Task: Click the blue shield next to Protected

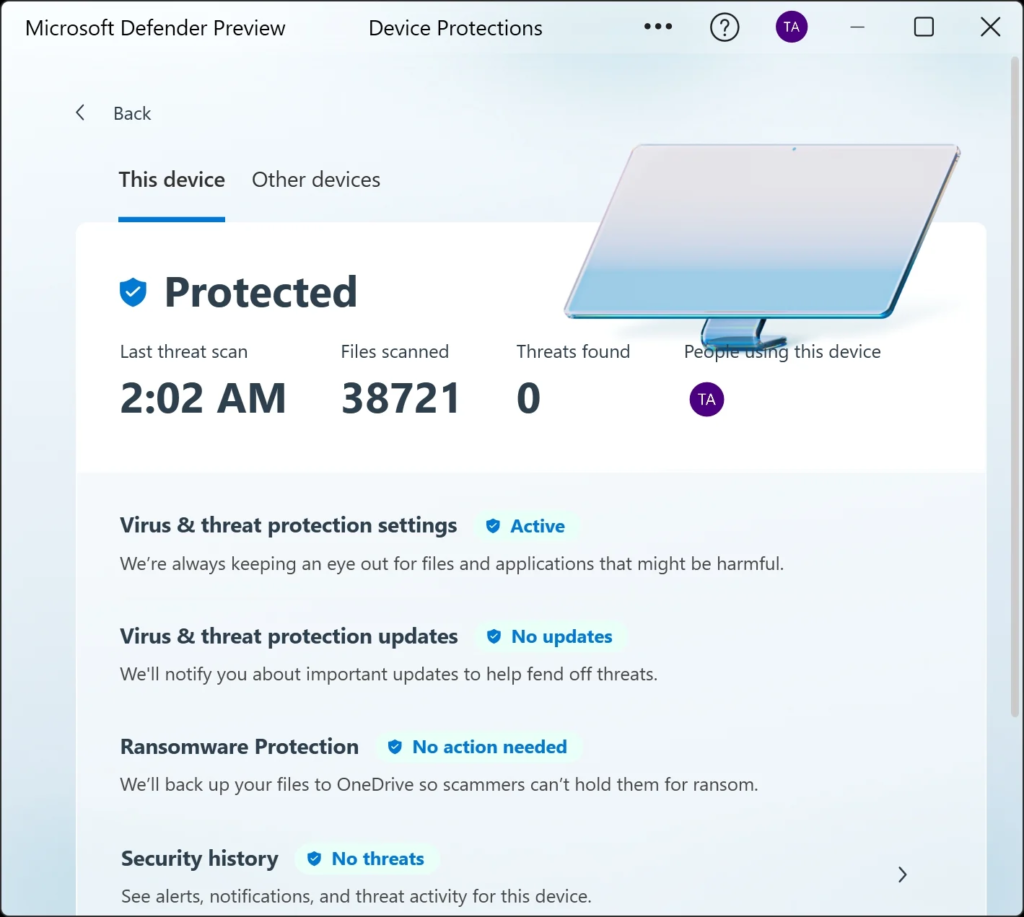Action: [133, 292]
